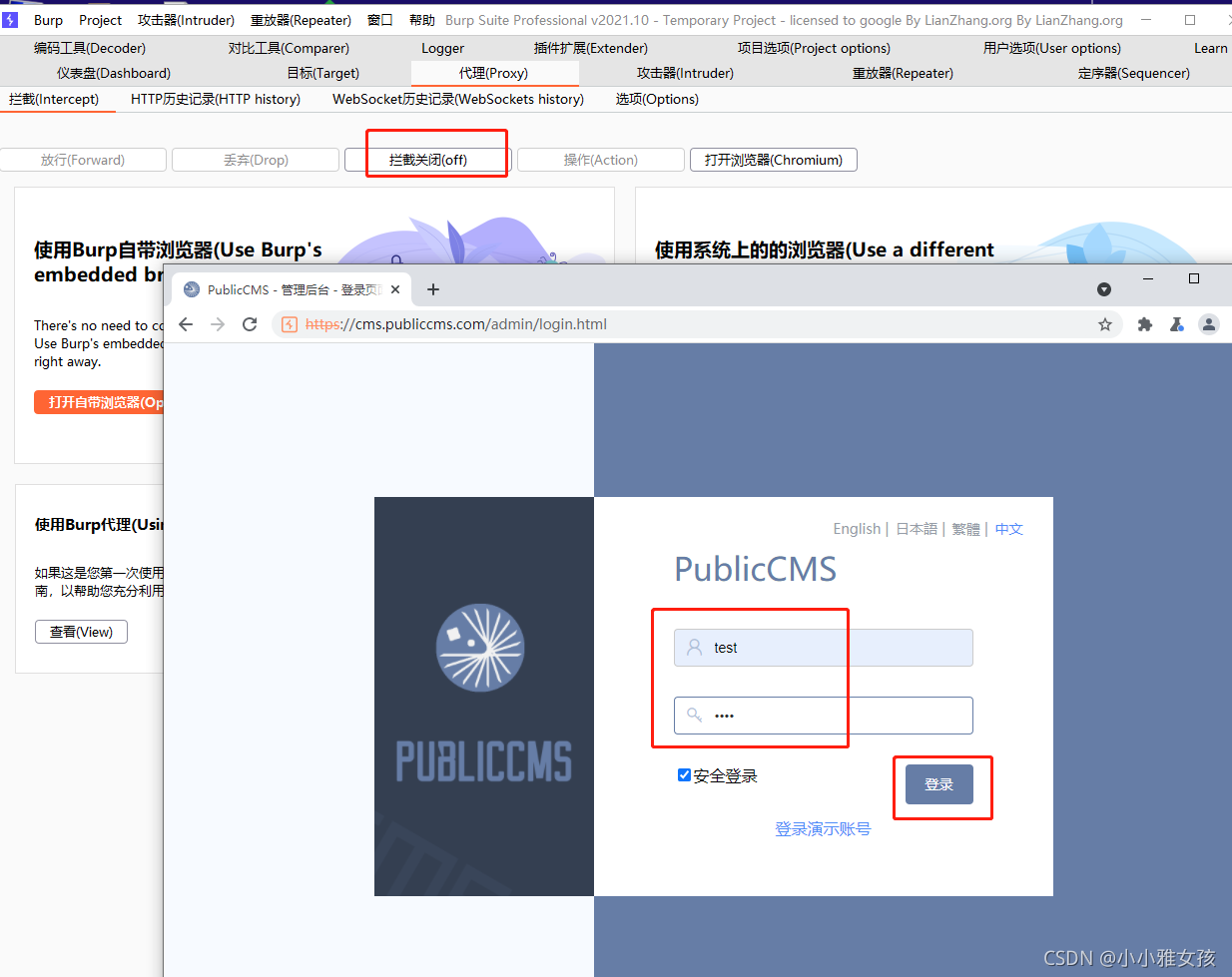The width and height of the screenshot is (1232, 977).
Task: Open HTTP历史记录(HTTP history) sub-tab
Action: click(x=216, y=99)
